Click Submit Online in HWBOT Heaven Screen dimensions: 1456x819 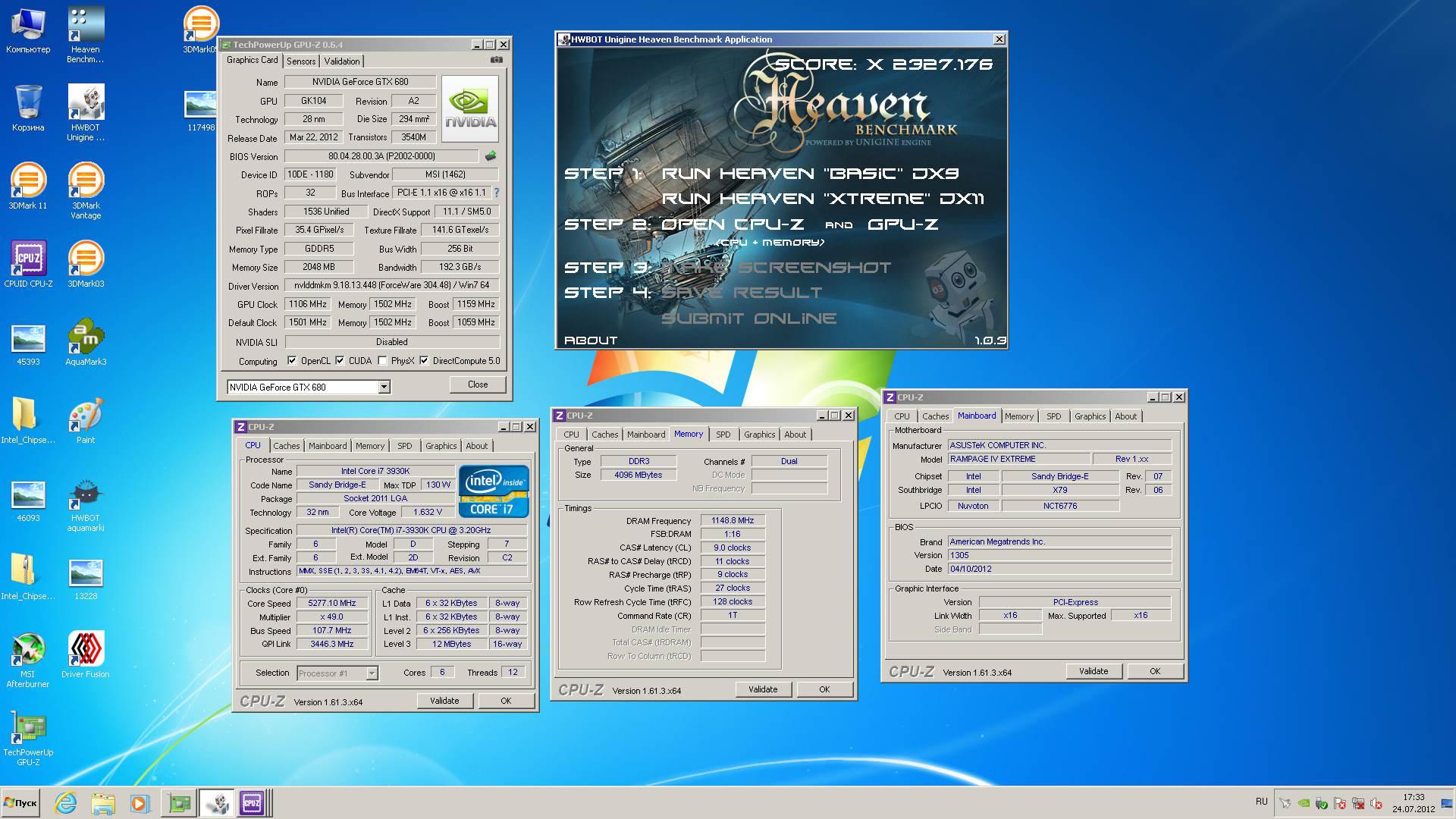[x=749, y=318]
